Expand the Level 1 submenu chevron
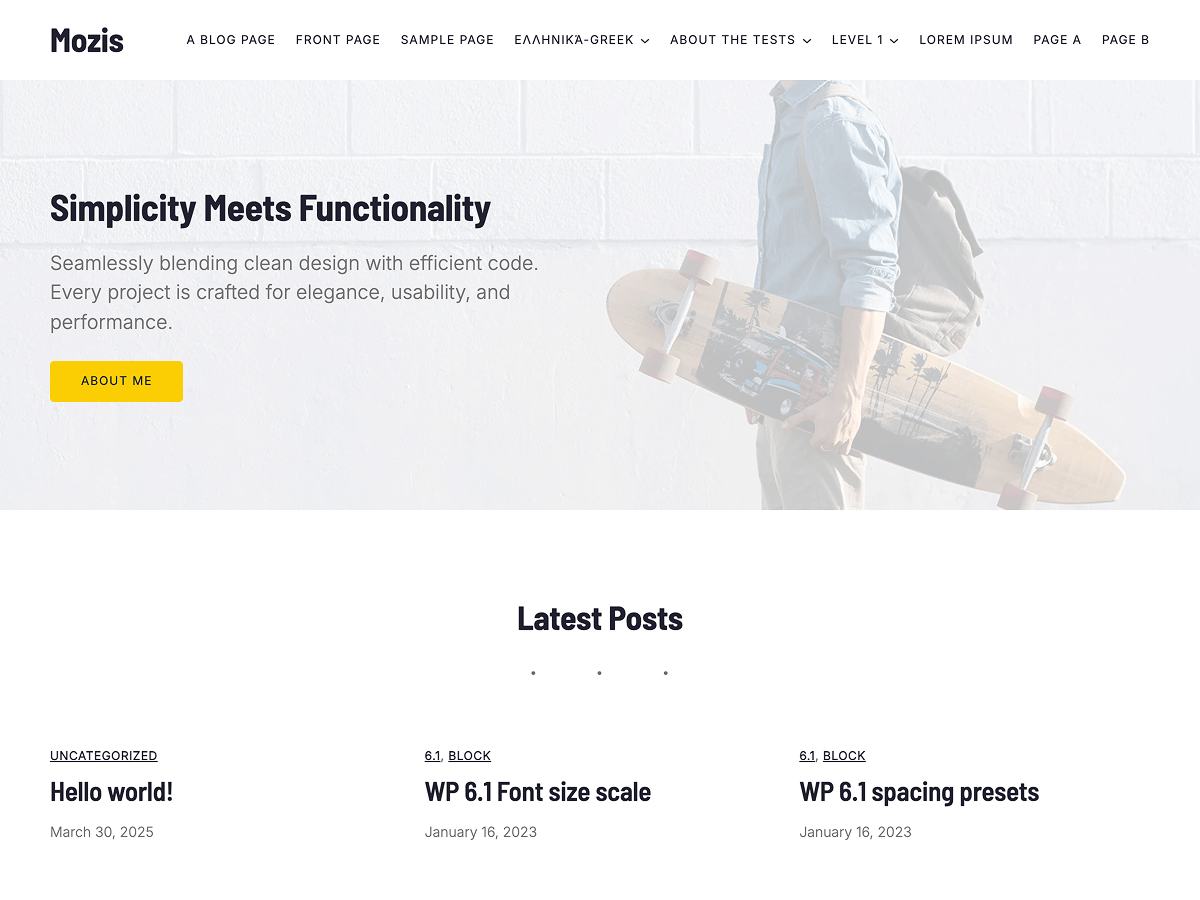 click(894, 41)
